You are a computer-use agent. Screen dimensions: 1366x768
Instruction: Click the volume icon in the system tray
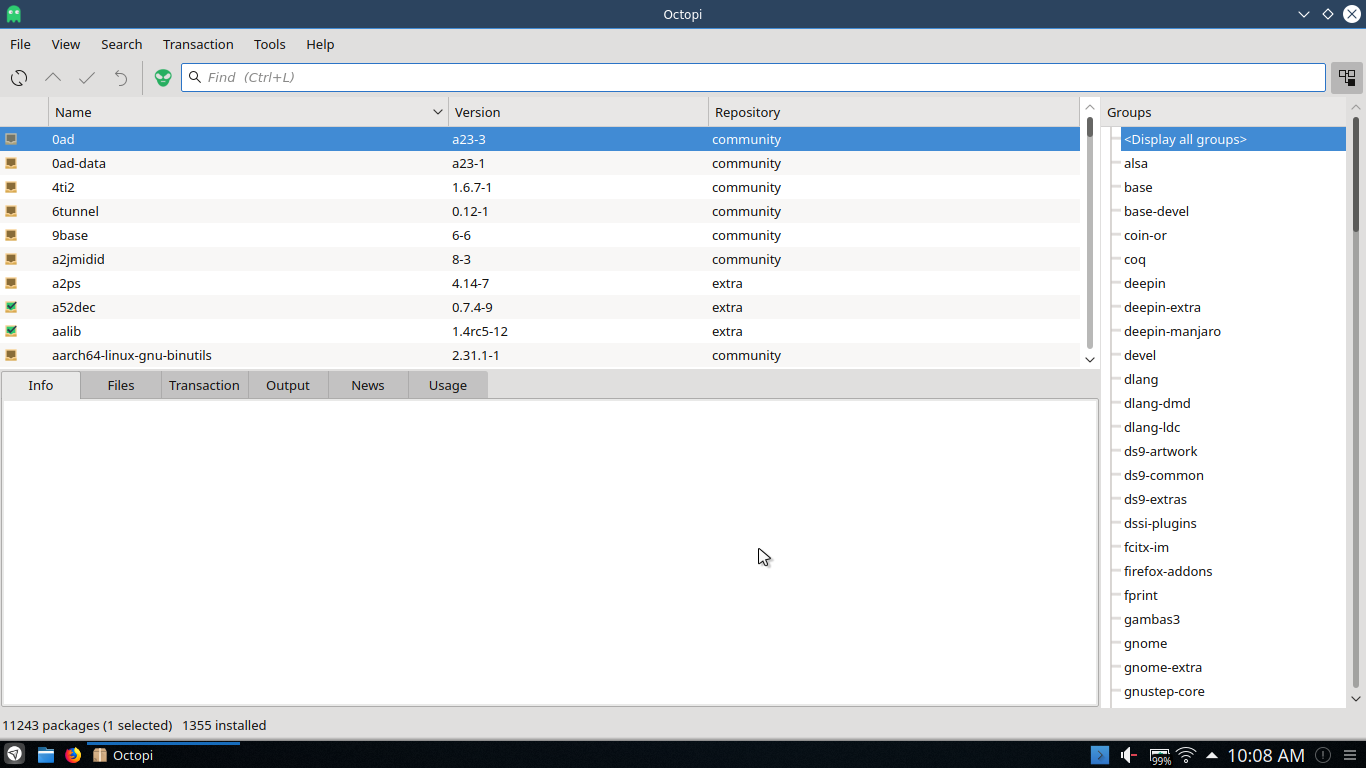(x=1129, y=755)
